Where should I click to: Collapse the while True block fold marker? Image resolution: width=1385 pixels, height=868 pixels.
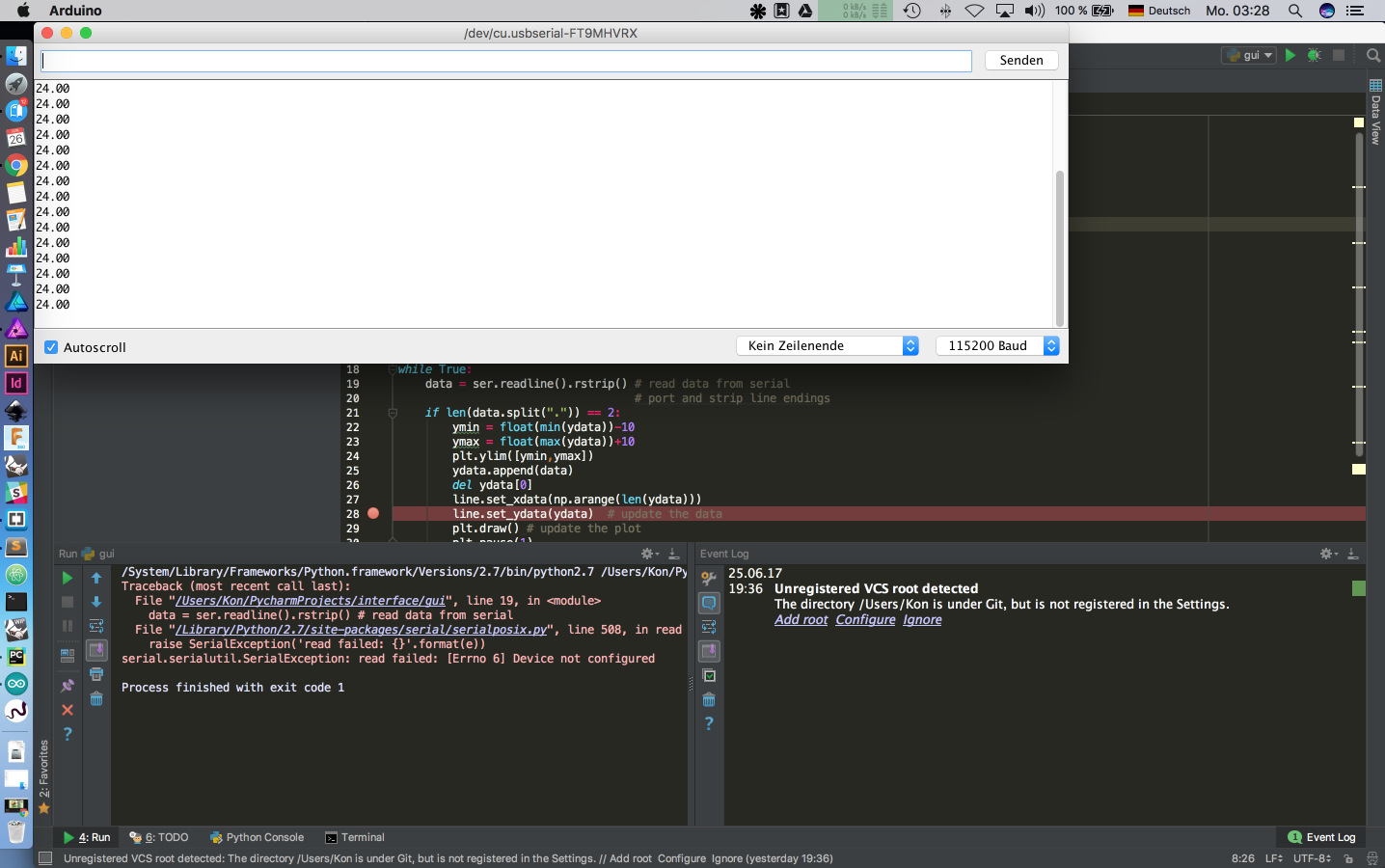pyautogui.click(x=393, y=369)
